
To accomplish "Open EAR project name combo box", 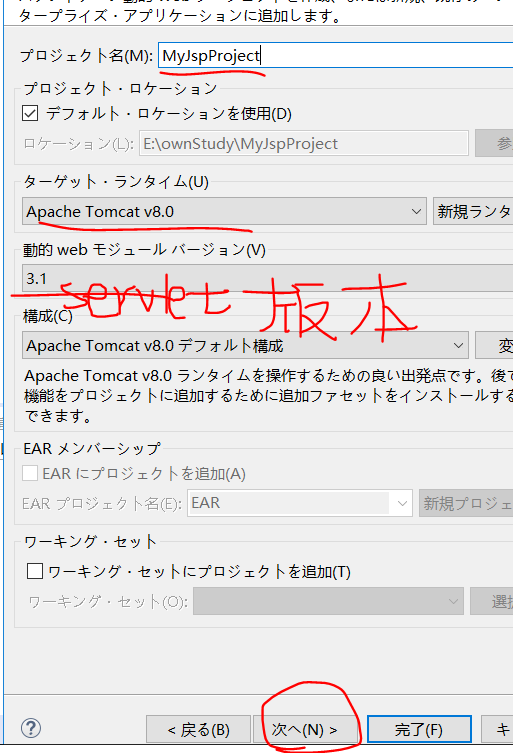I will click(x=300, y=503).
